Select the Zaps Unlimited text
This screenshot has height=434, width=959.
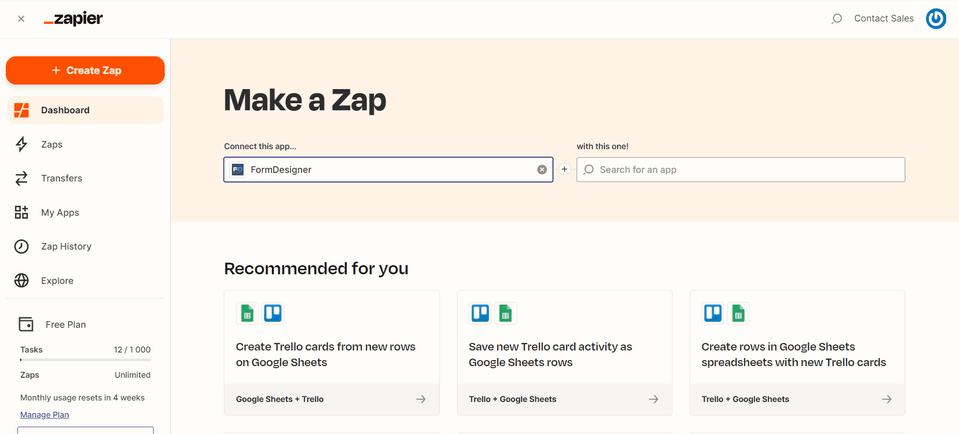click(x=85, y=375)
